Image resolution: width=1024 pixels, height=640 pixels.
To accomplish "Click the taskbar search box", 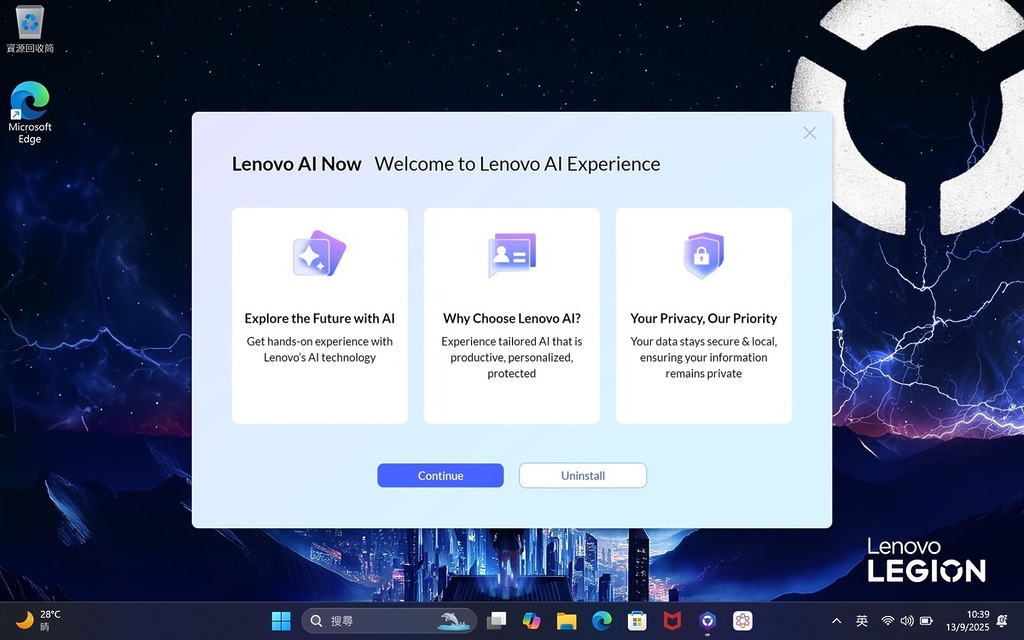I will coord(389,620).
